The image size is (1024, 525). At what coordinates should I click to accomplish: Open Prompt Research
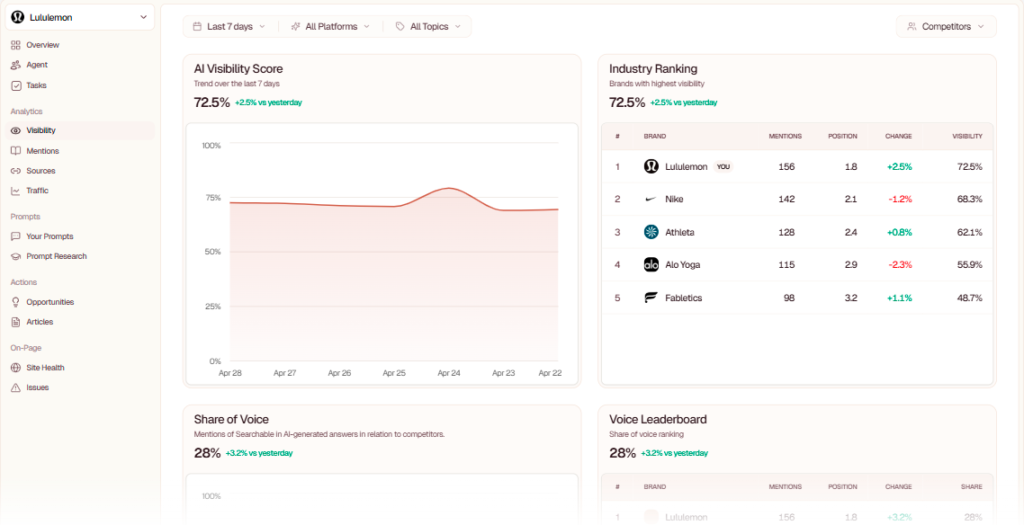pyautogui.click(x=56, y=257)
